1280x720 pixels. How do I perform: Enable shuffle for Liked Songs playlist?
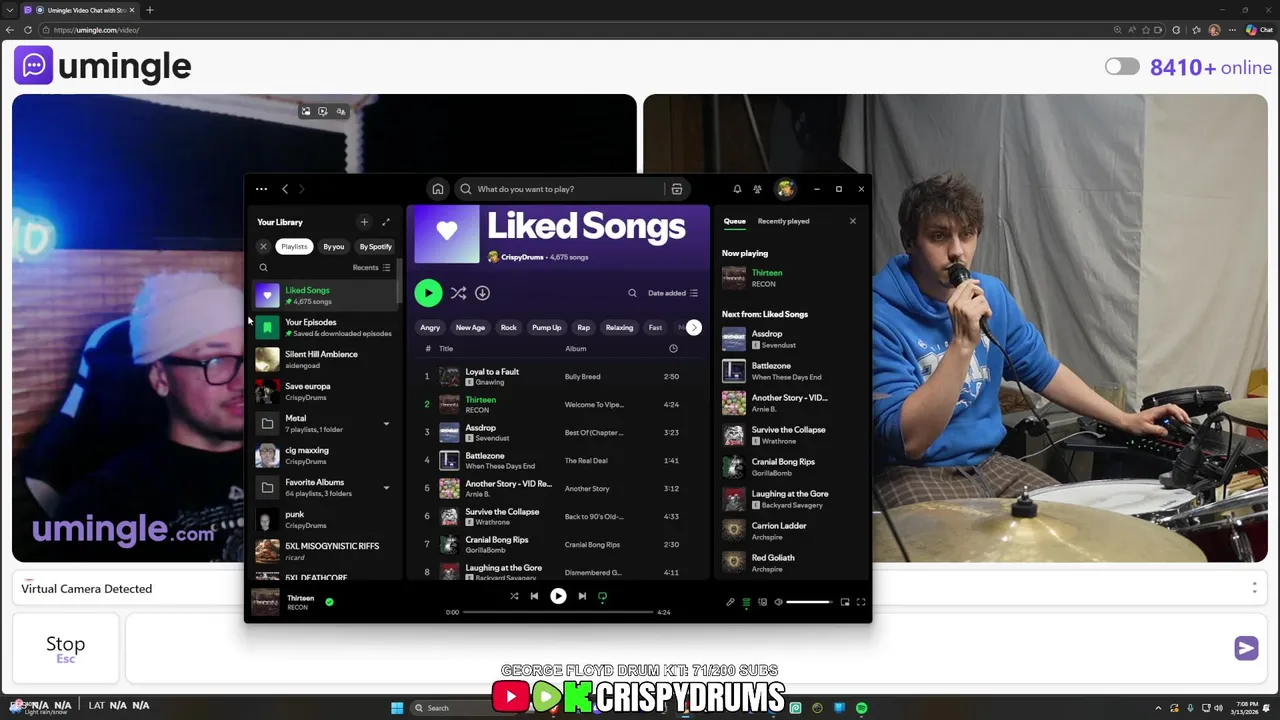pyautogui.click(x=458, y=293)
